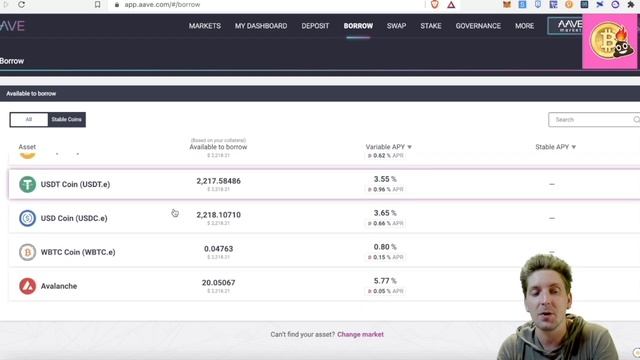Click the Change market link

pos(360,334)
